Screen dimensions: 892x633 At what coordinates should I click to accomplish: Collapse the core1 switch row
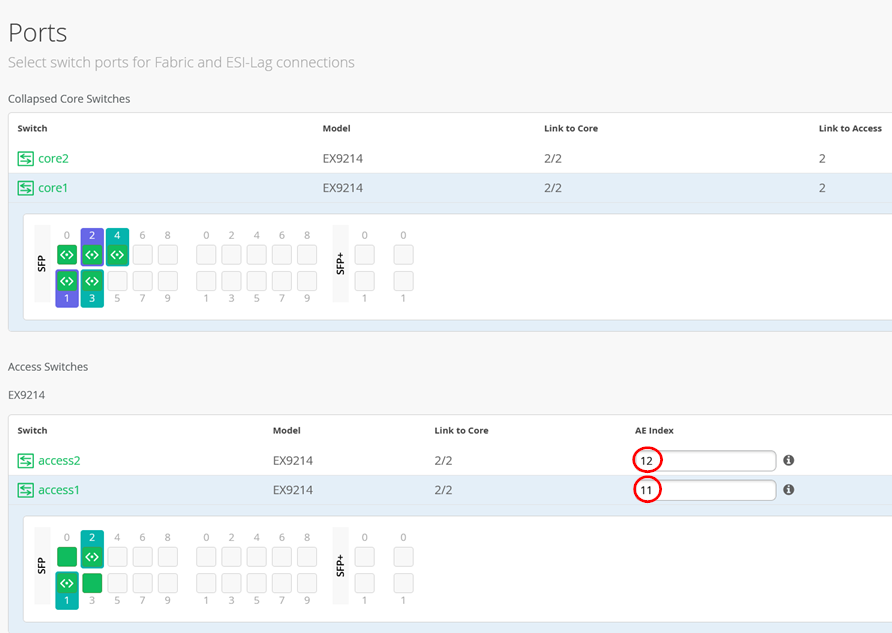pyautogui.click(x=400, y=188)
